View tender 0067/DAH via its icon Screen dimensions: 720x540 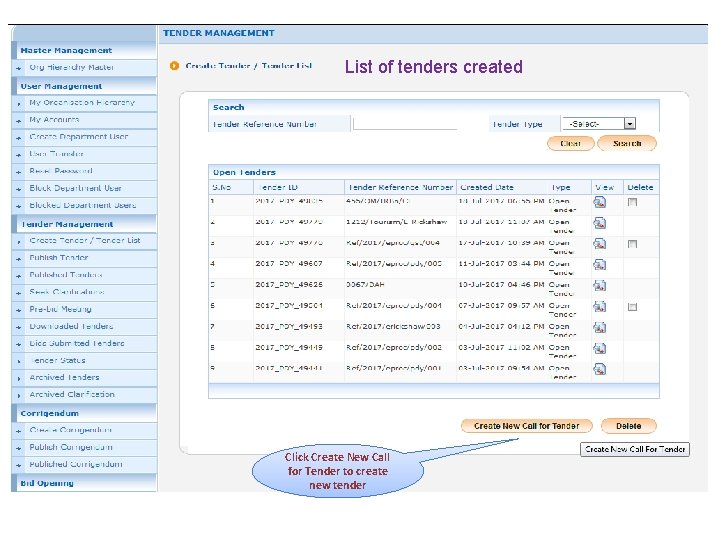pos(599,286)
